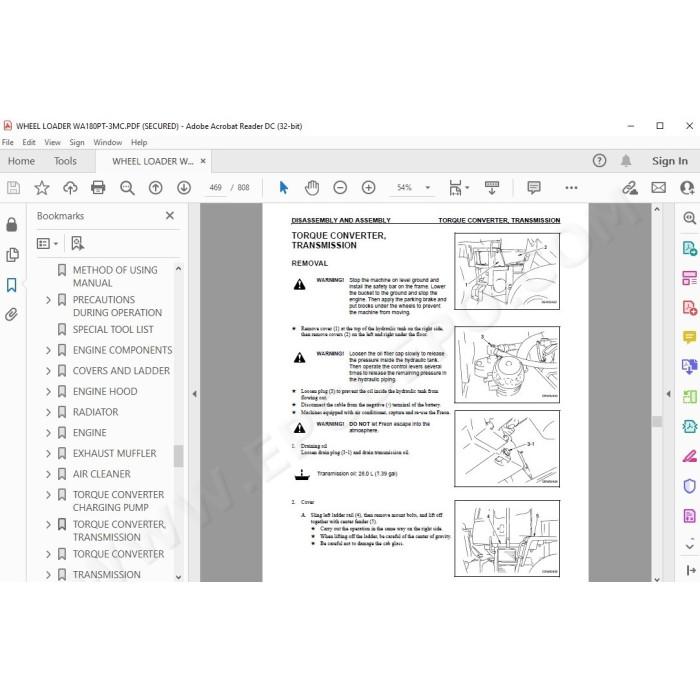Click the find current bookmark icon
Viewport: 700px width, 700px height.
point(77,243)
